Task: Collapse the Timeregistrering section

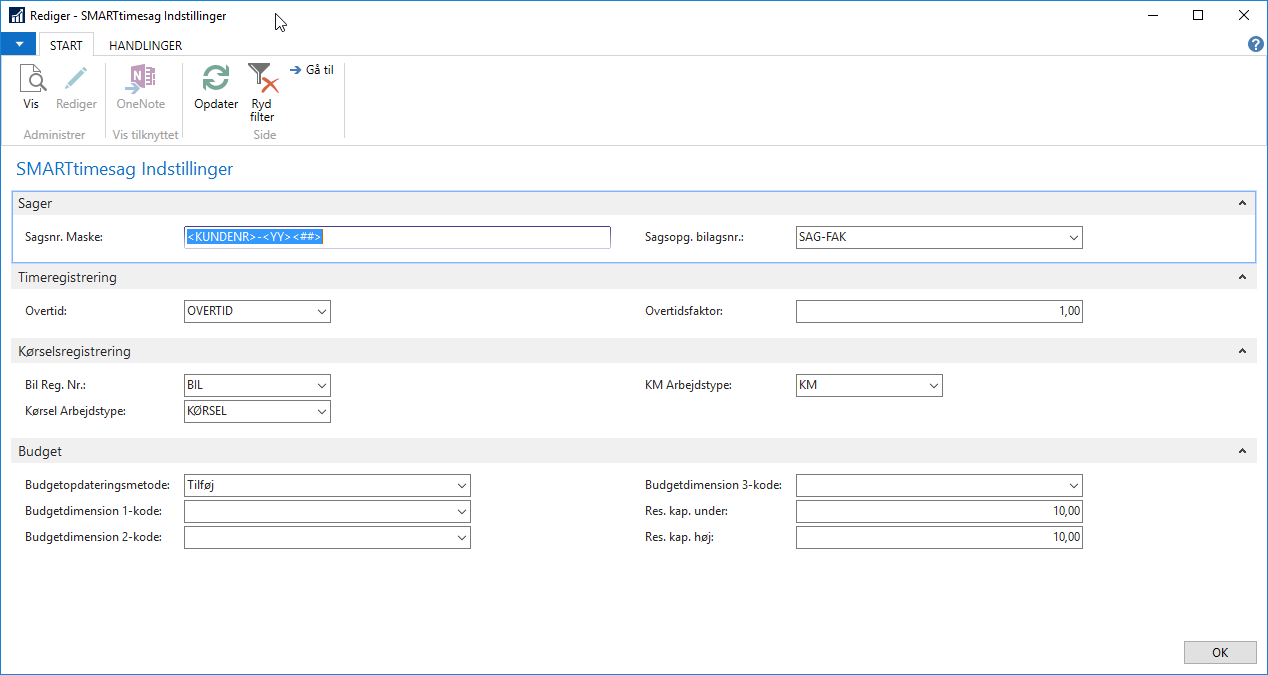Action: coord(1243,277)
